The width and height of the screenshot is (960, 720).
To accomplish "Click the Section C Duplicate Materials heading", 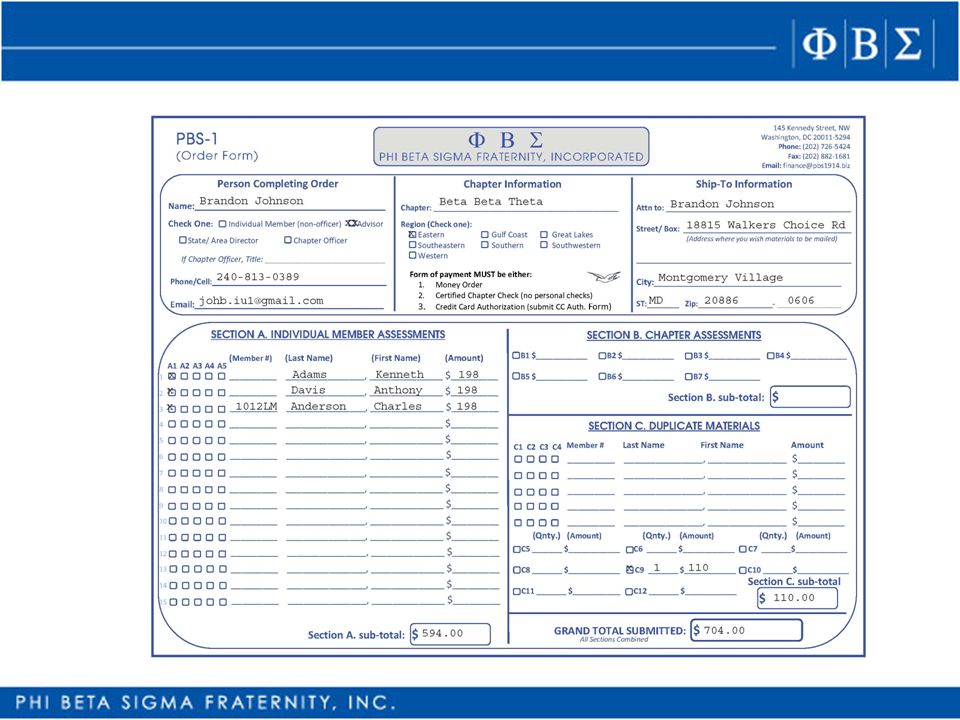I will (674, 426).
